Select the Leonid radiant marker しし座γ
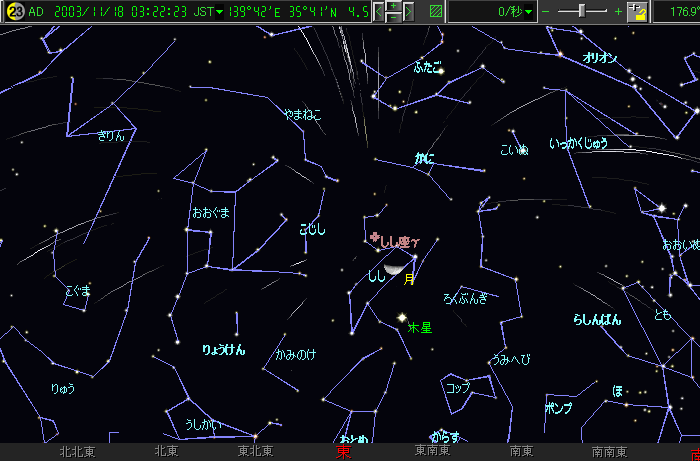Image resolution: width=700 pixels, height=461 pixels. click(x=375, y=239)
